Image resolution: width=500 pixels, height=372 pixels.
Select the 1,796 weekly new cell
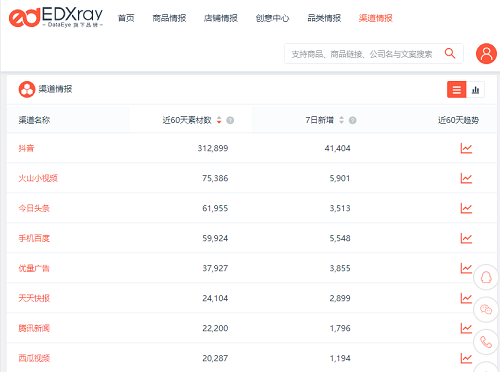click(x=340, y=328)
